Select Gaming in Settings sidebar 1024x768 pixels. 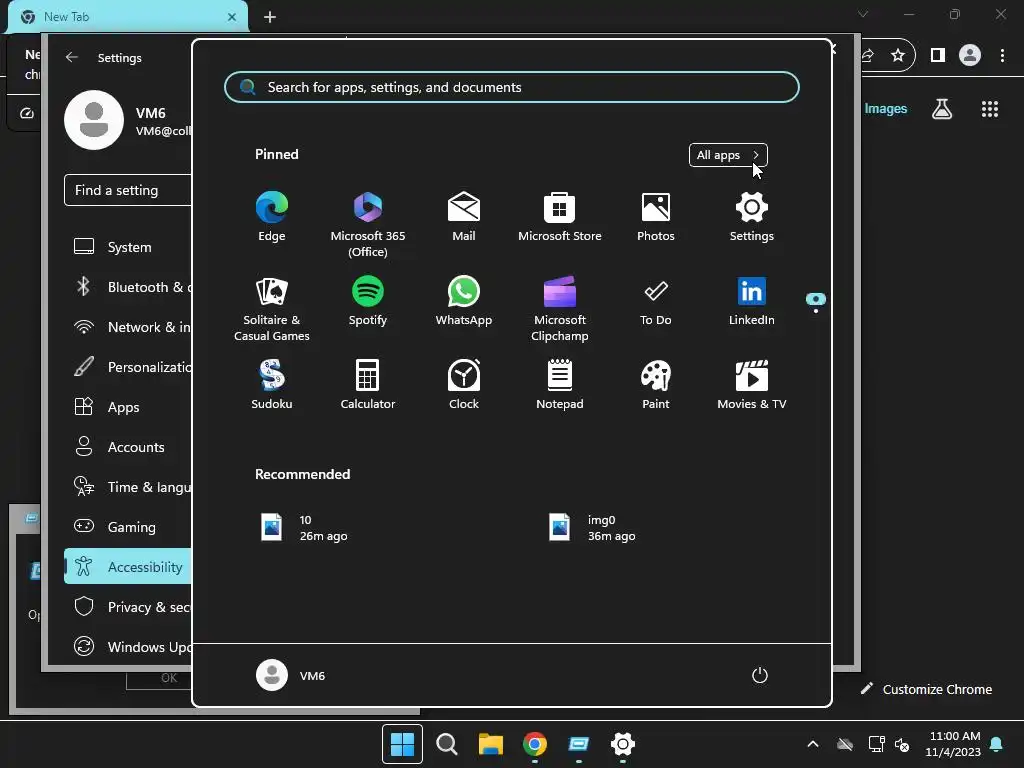pyautogui.click(x=129, y=527)
